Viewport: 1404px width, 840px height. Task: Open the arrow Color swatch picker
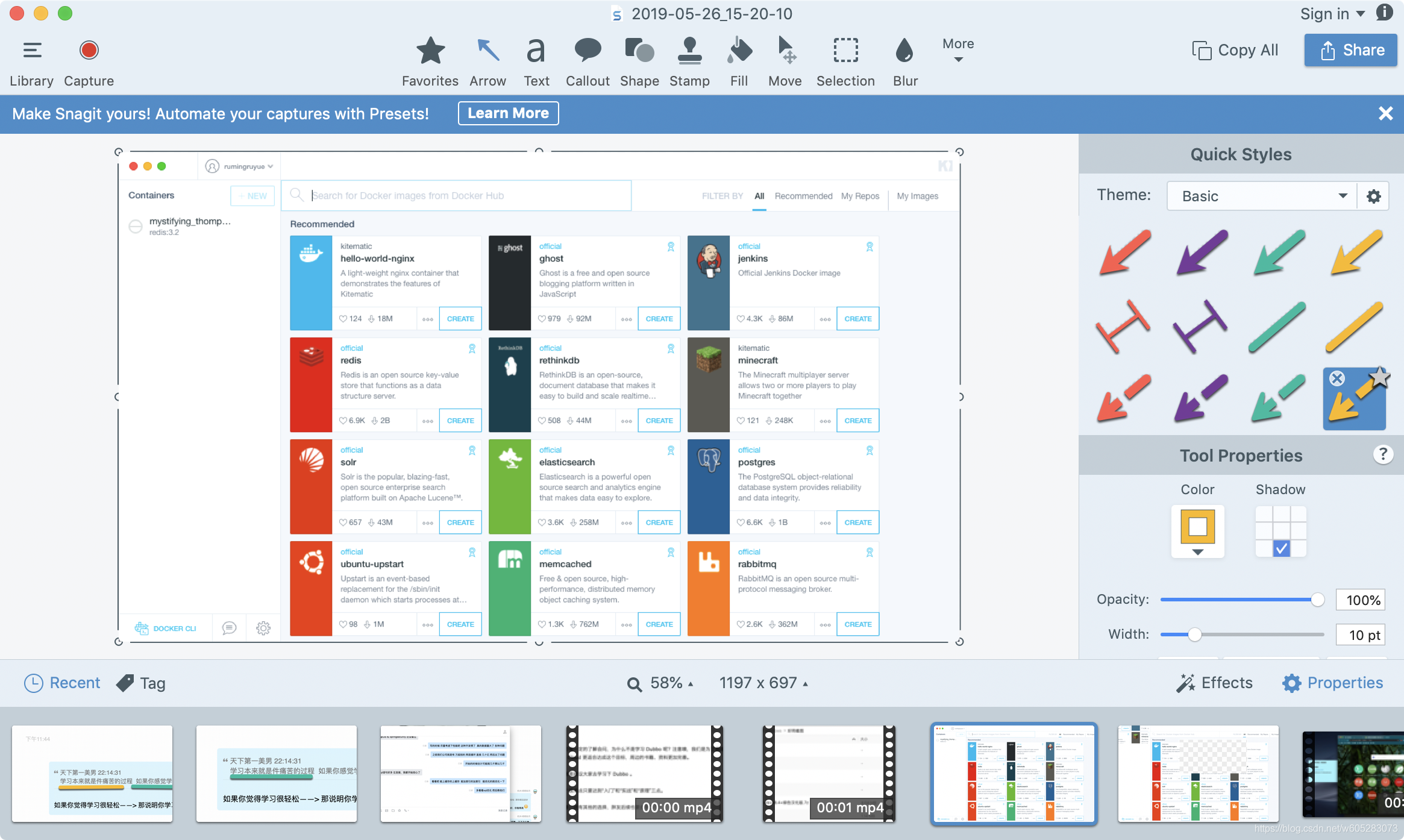[1197, 531]
